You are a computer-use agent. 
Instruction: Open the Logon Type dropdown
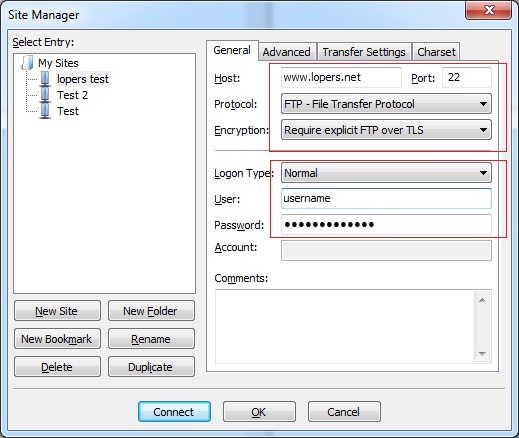[386, 173]
